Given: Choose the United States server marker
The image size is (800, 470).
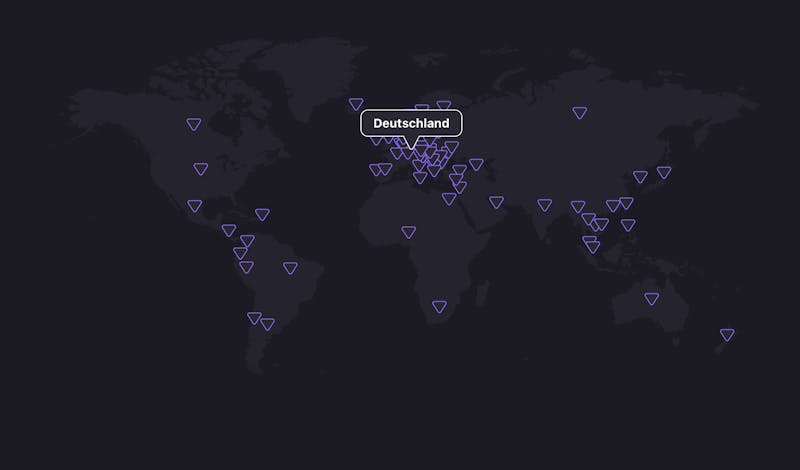Looking at the screenshot, I should coord(201,169).
